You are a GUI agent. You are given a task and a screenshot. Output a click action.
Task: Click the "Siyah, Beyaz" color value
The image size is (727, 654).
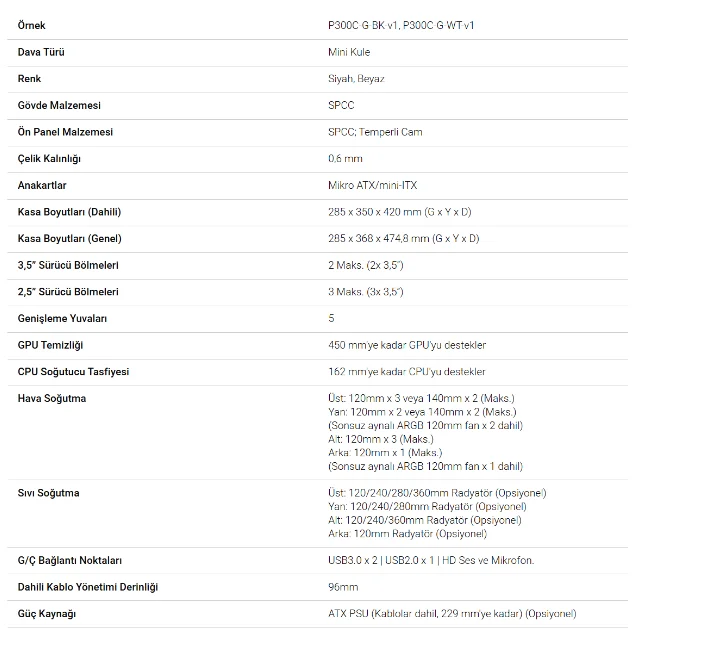[356, 78]
